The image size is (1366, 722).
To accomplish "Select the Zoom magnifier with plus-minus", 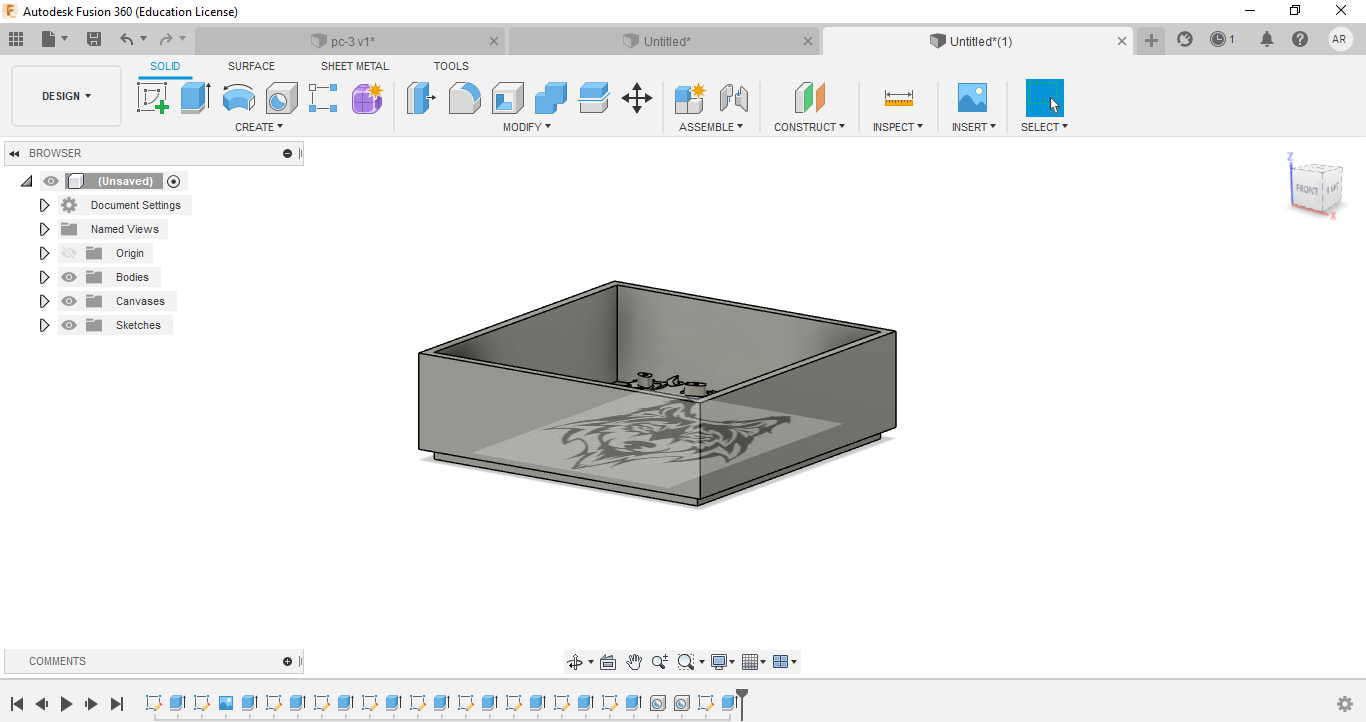I will click(x=660, y=662).
